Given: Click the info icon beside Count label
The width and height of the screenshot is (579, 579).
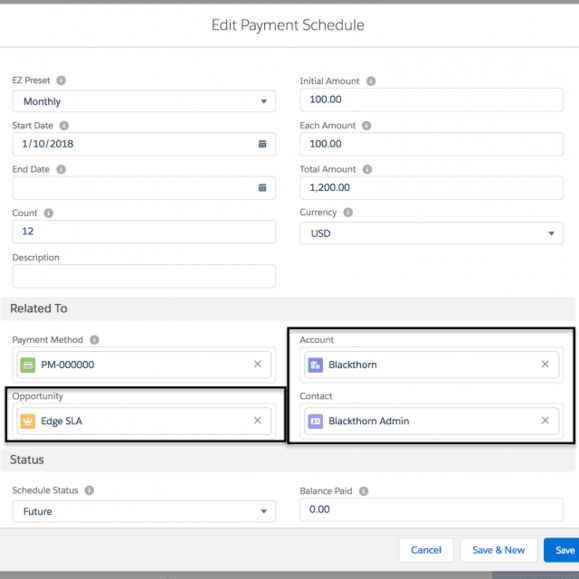Looking at the screenshot, I should (x=48, y=213).
